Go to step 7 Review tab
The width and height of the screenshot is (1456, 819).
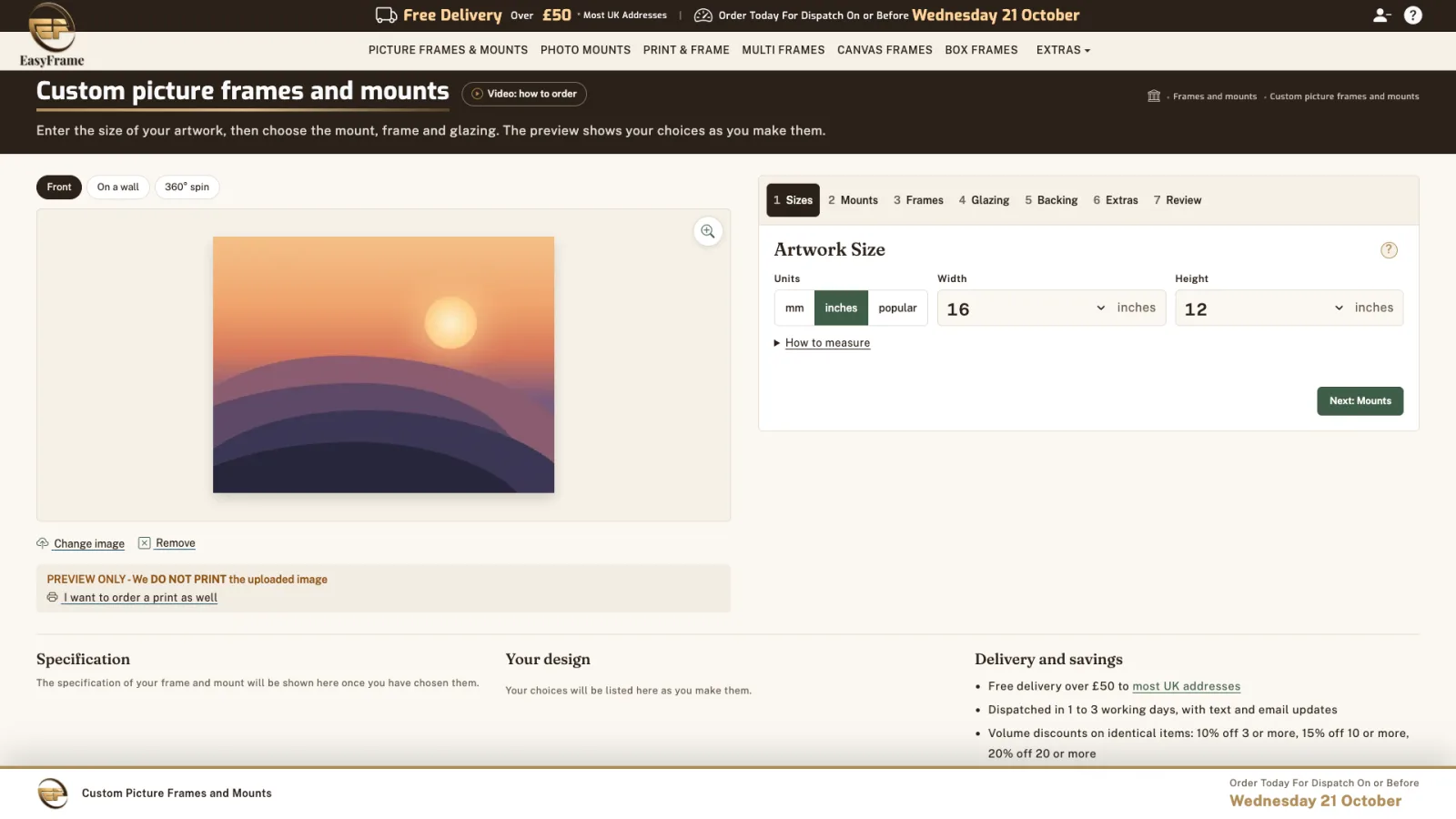1178,200
